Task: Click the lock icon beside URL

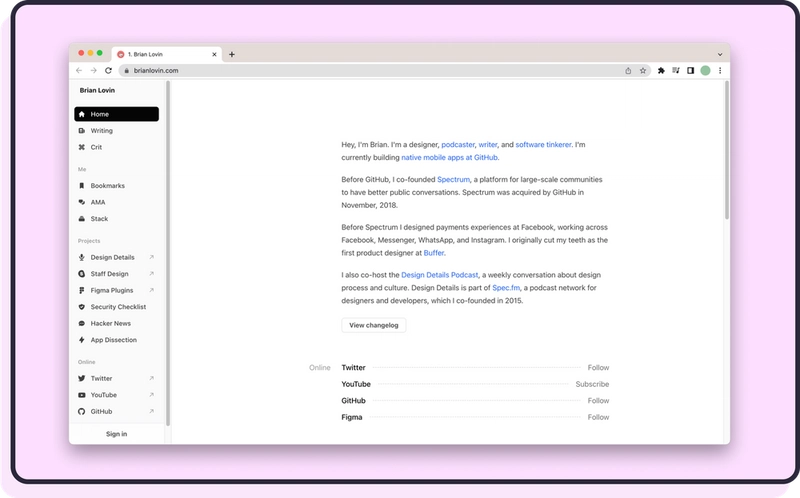Action: 127,70
